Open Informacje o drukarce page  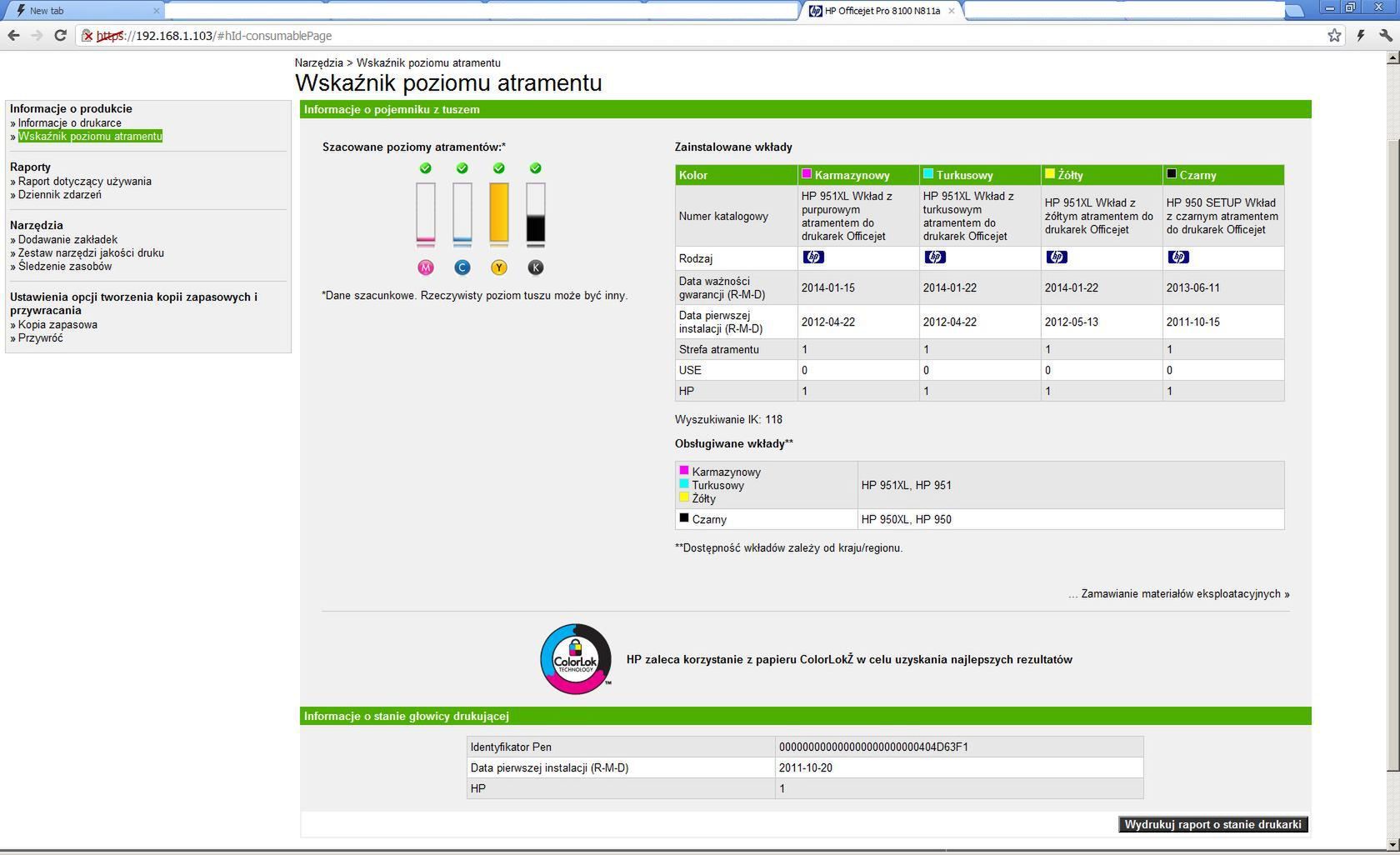tap(70, 122)
